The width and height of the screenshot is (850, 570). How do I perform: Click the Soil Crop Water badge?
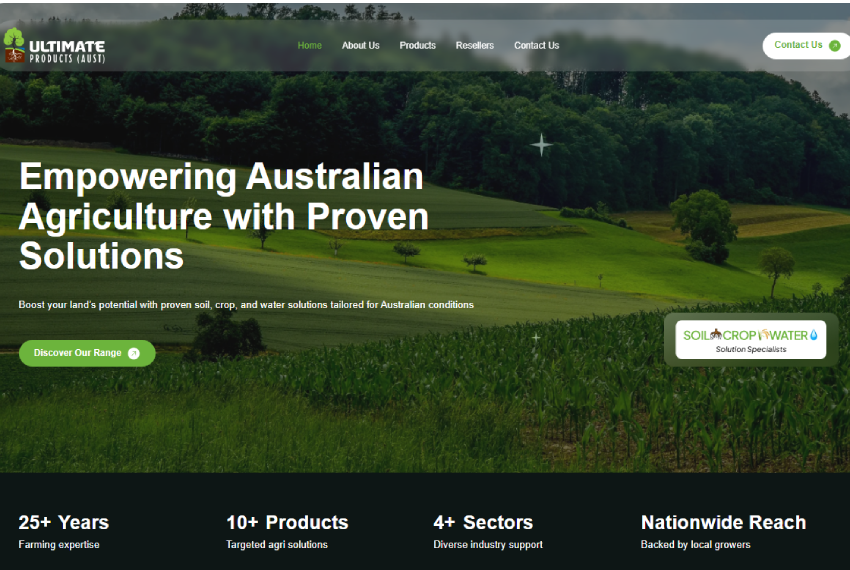[751, 340]
